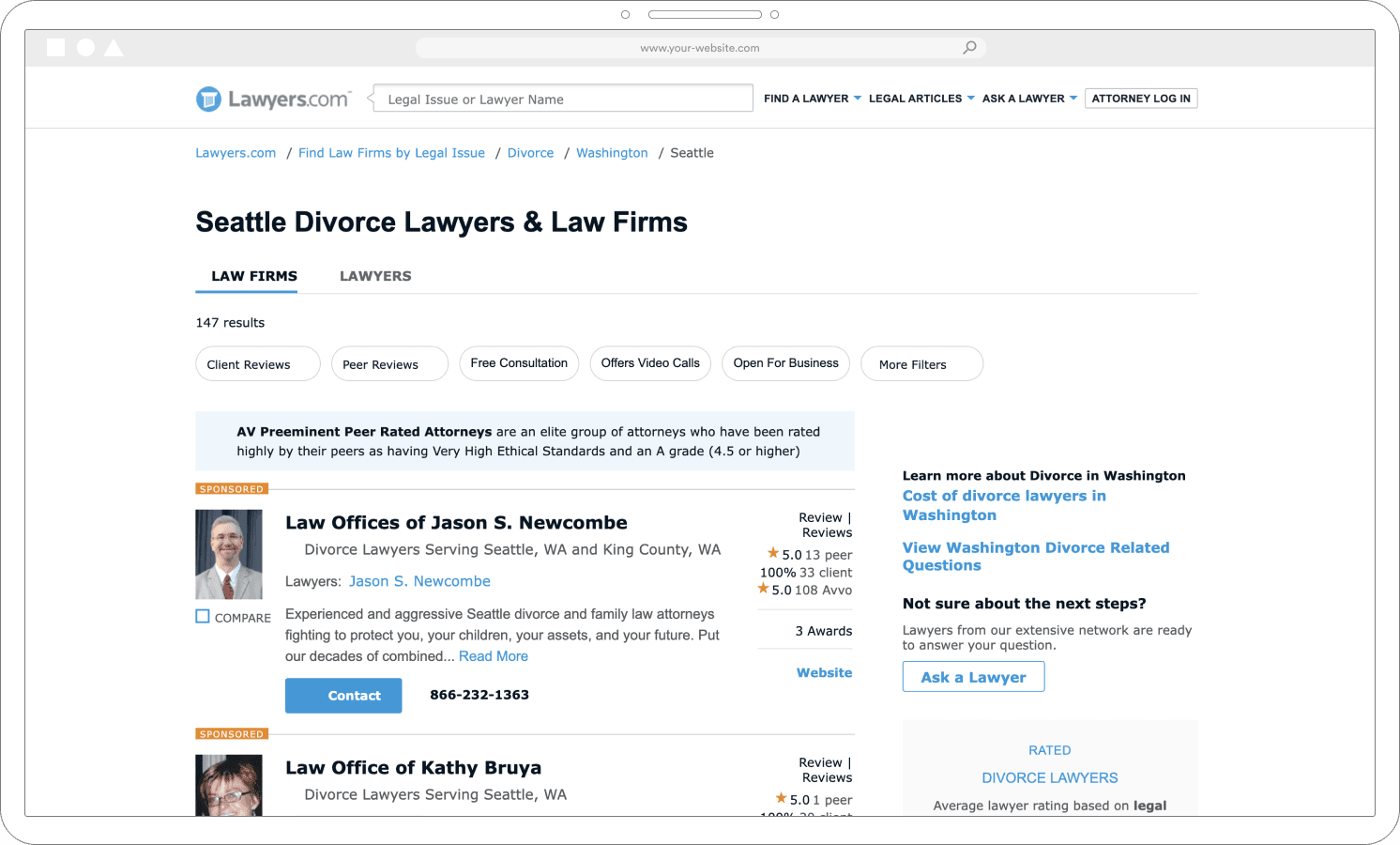Open Find Law Firms by Legal Issue breadcrumb
The height and width of the screenshot is (845, 1400).
391,153
